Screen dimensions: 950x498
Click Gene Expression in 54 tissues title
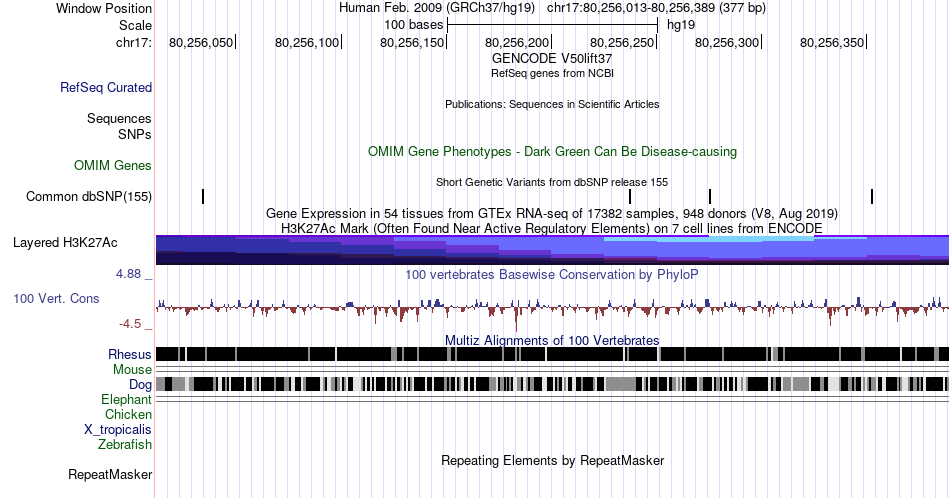point(552,213)
